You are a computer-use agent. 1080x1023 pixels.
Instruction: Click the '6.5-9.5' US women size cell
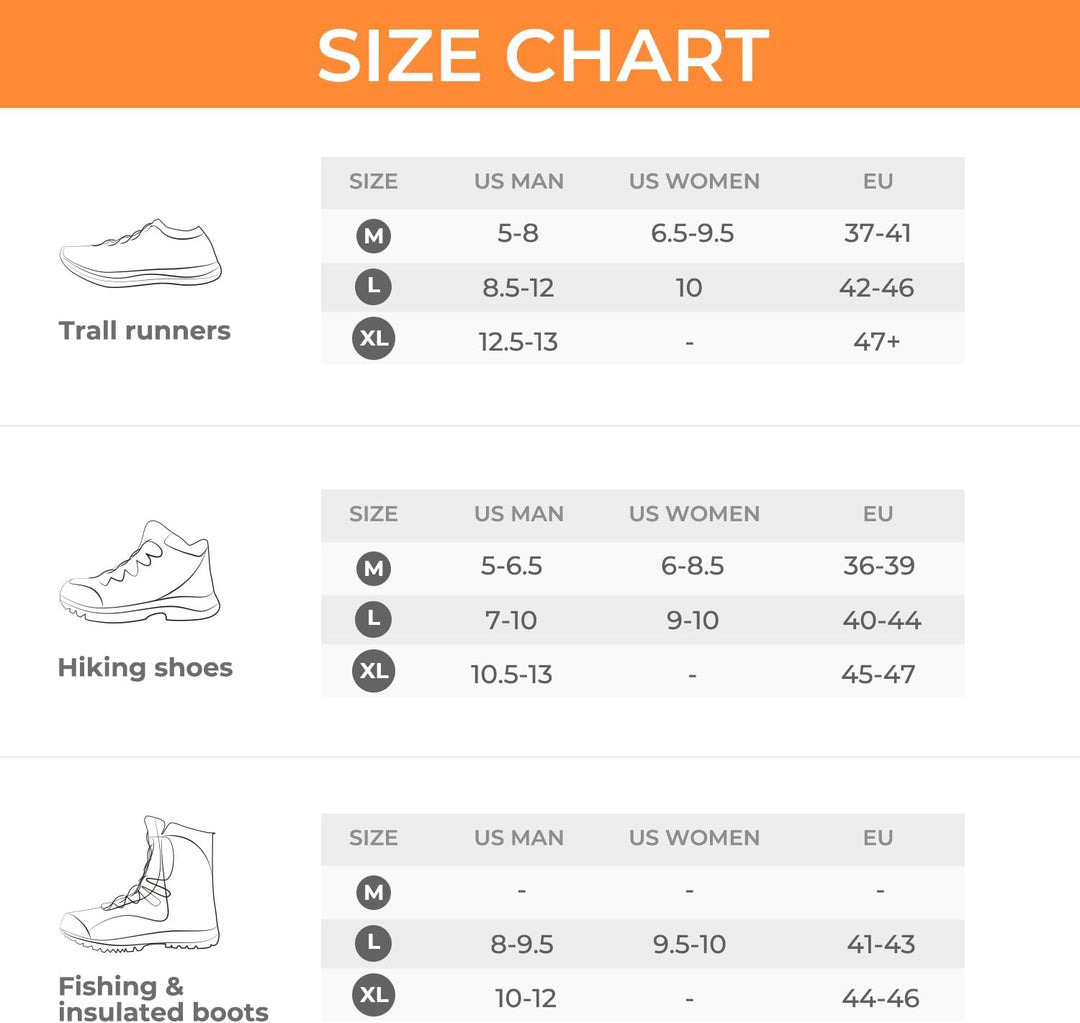tap(692, 234)
